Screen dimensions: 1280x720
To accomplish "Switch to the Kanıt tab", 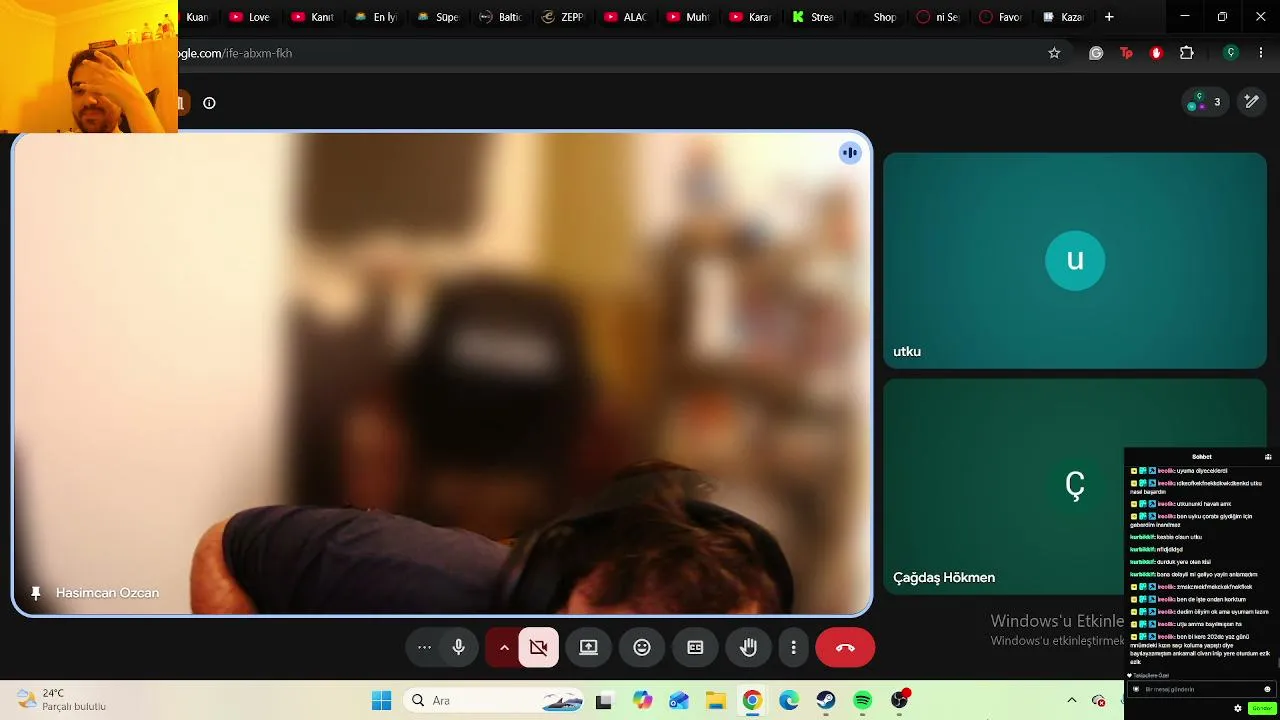I will tap(312, 17).
